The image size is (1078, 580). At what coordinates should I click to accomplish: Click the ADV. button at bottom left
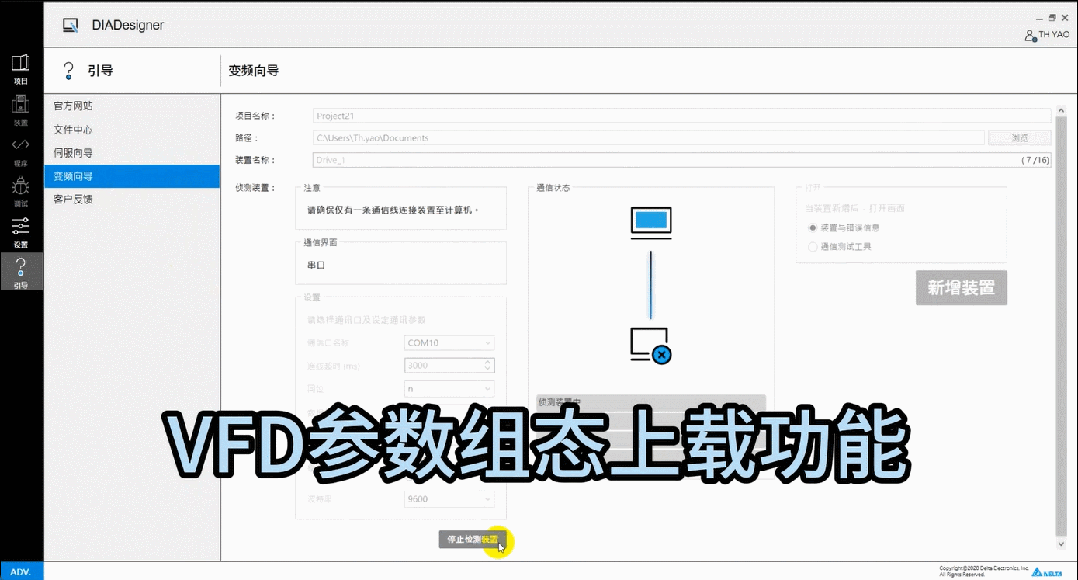pos(21,571)
